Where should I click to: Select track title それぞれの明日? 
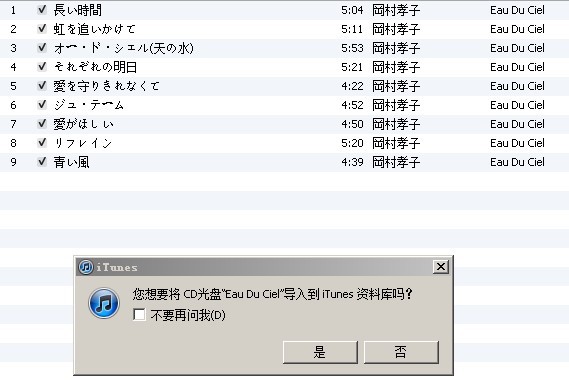pos(95,67)
